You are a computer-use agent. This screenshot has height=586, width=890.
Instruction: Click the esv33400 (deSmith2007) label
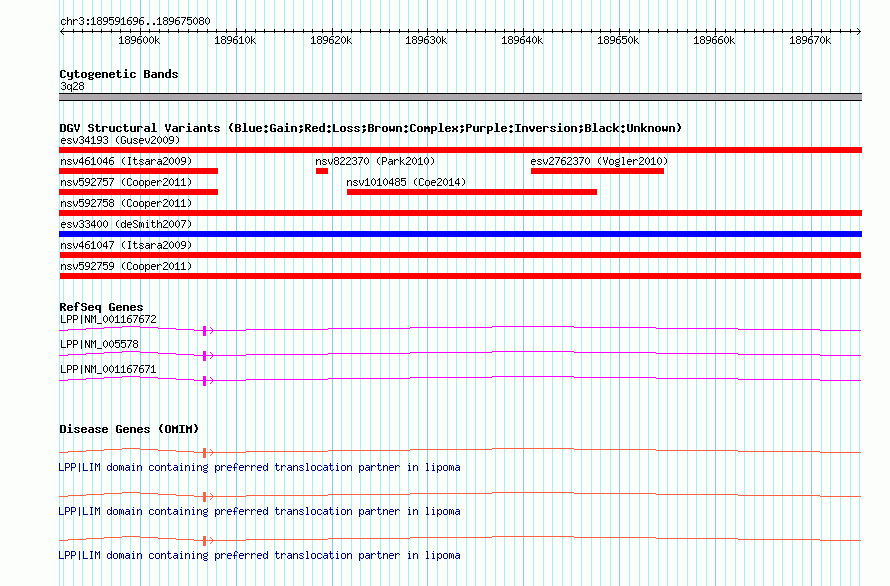[126, 224]
